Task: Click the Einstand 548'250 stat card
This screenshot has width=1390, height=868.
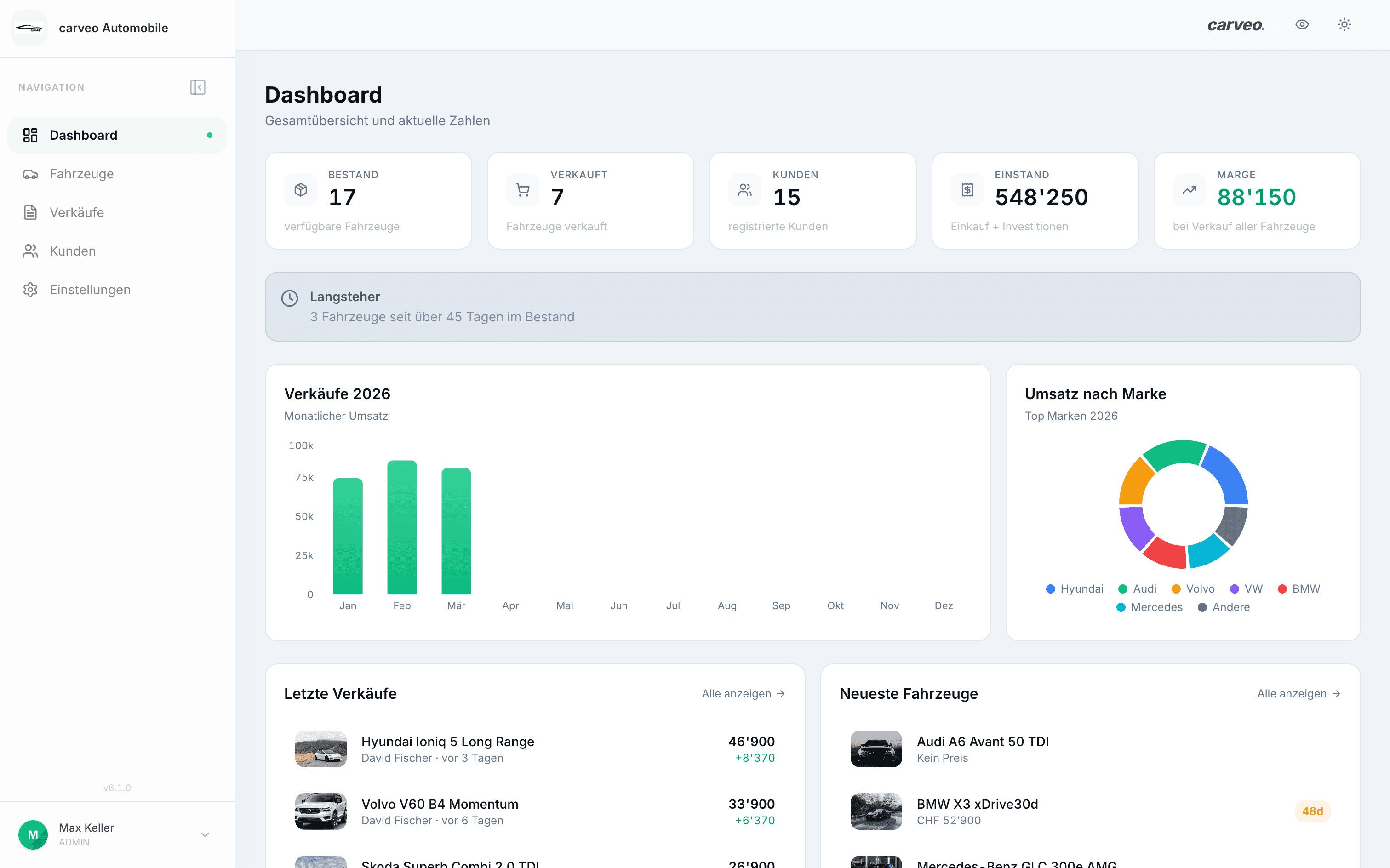Action: tap(1035, 200)
